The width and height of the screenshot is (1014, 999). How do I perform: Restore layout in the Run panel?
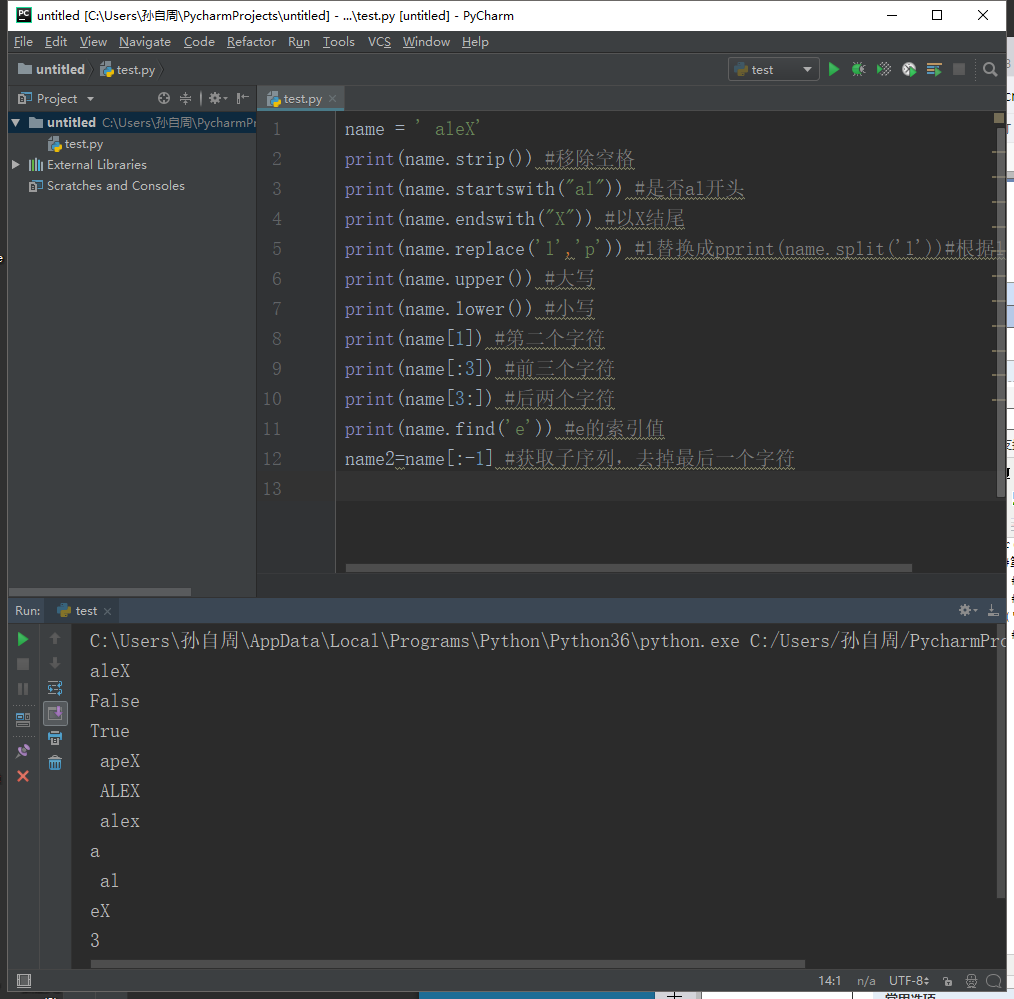pos(23,720)
